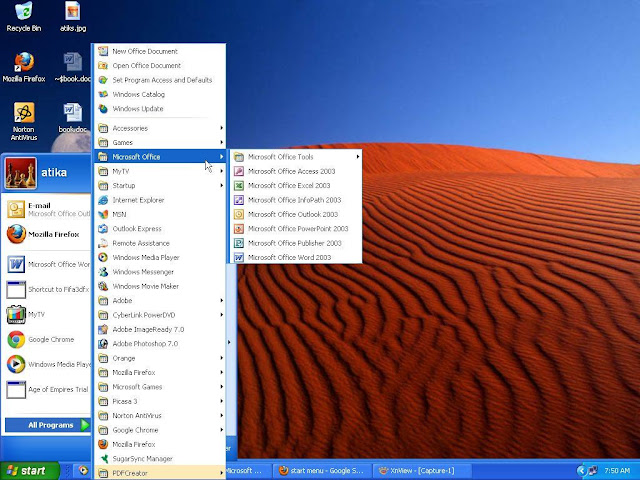Select the atiks.jpg desktop file icon
This screenshot has height=480, width=640.
73,17
